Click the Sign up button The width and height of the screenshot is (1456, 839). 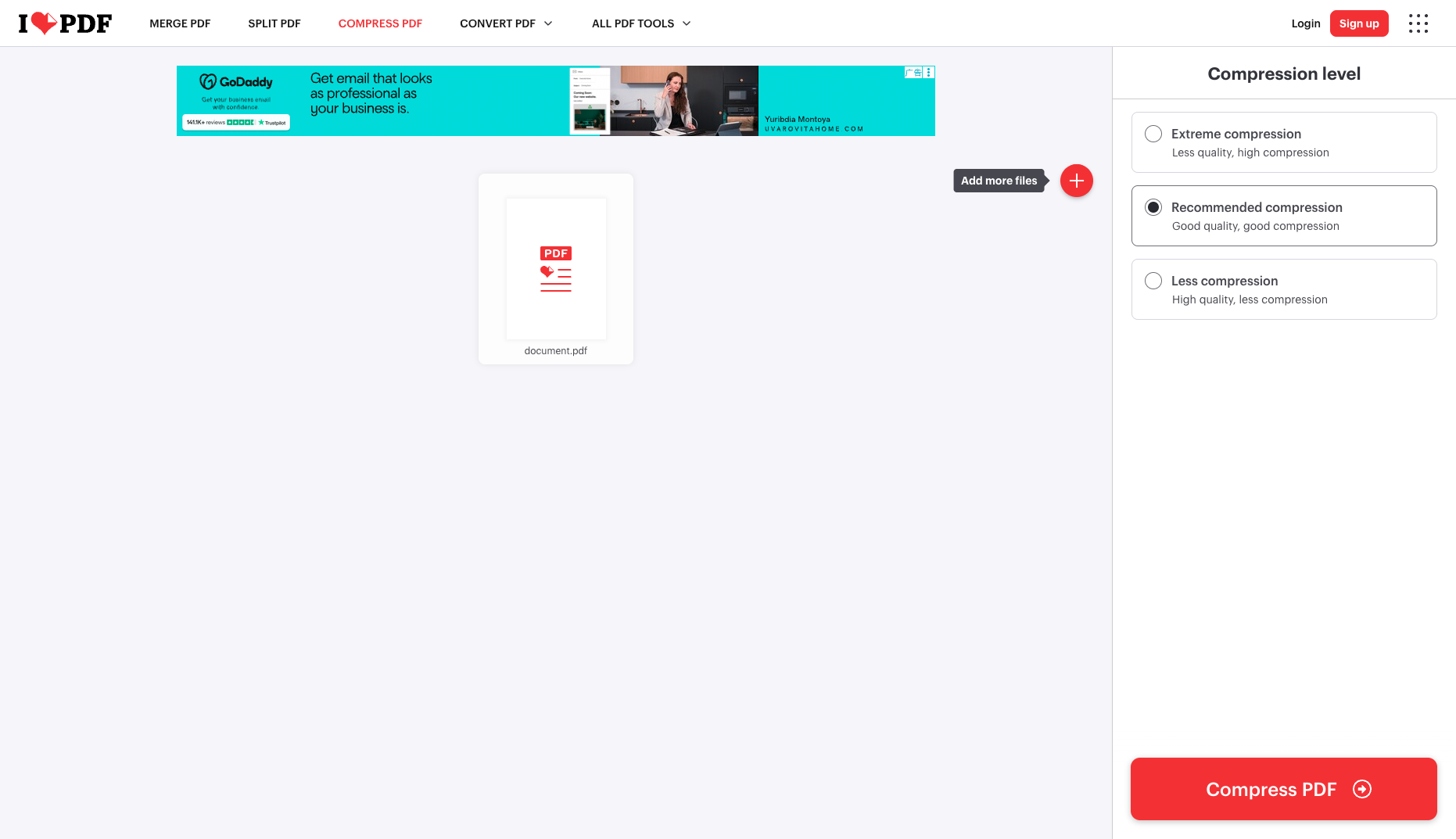pos(1359,23)
